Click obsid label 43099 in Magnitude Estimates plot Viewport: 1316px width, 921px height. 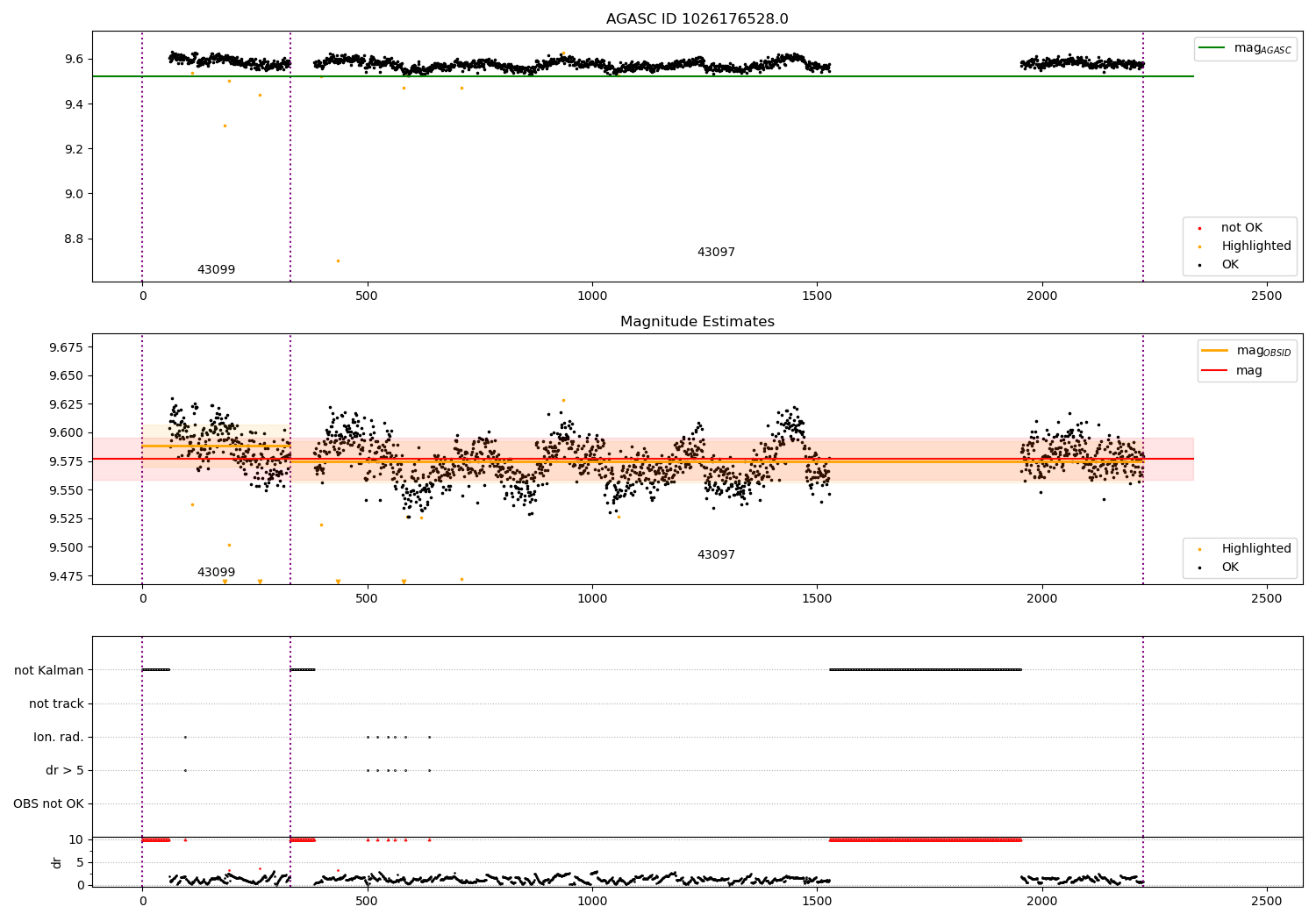tap(216, 573)
